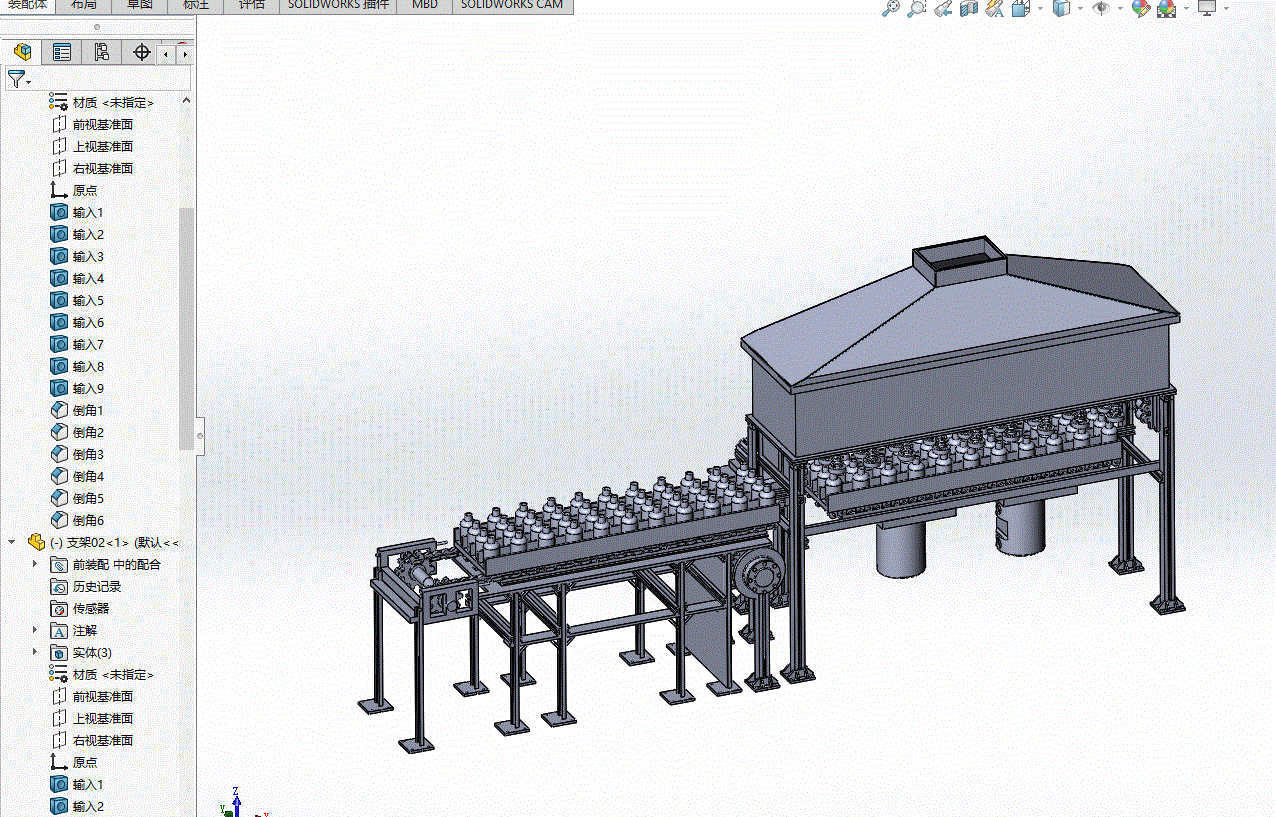Viewport: 1276px width, 817px height.
Task: Select imported feature 输入5
Action: pyautogui.click(x=77, y=300)
